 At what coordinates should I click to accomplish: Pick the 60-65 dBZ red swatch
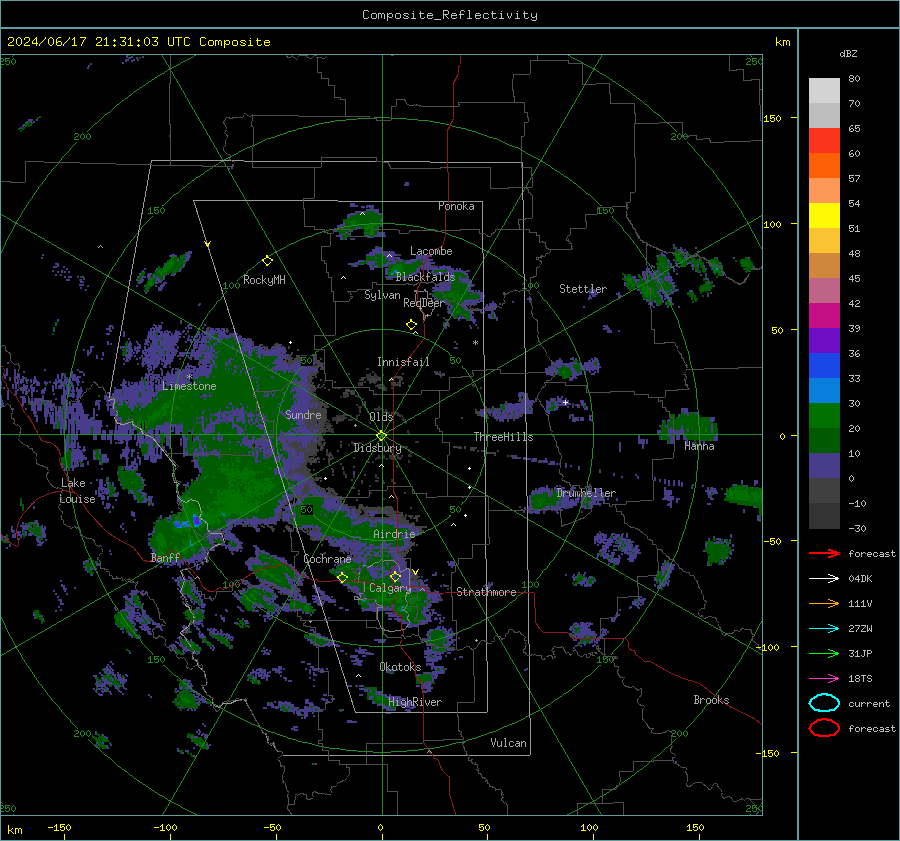pos(824,141)
